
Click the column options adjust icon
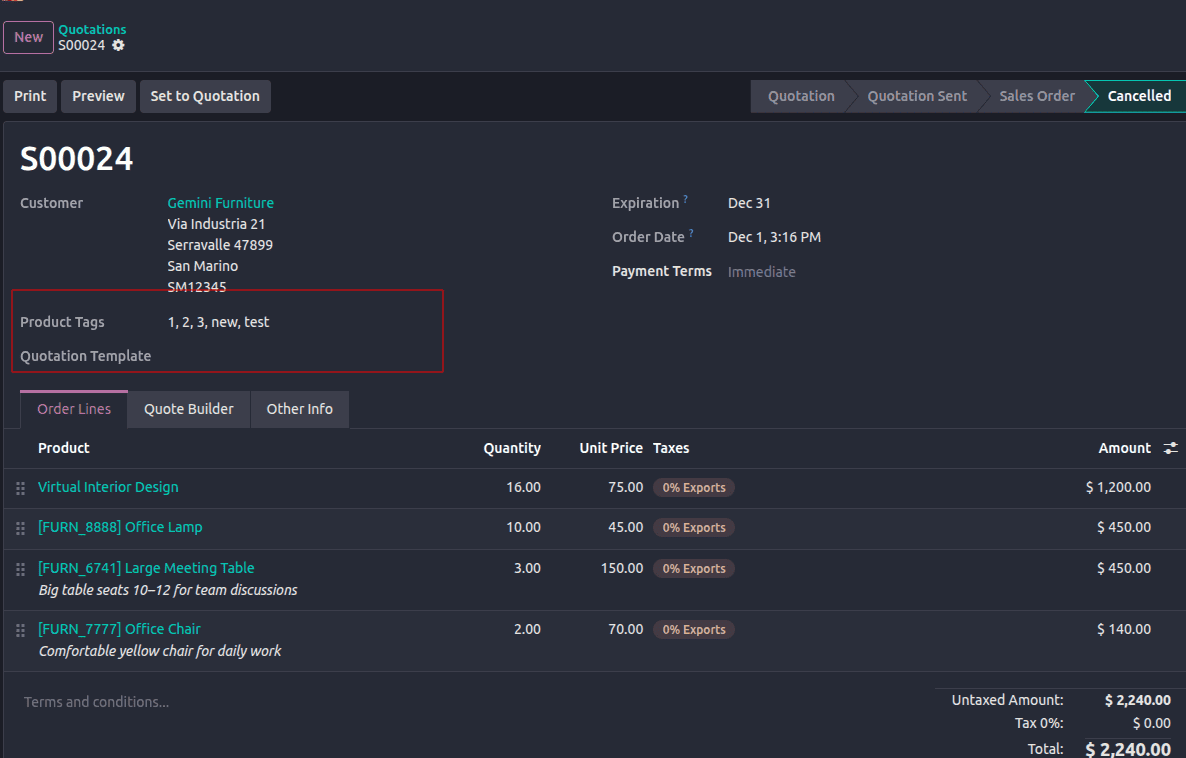[x=1170, y=449]
